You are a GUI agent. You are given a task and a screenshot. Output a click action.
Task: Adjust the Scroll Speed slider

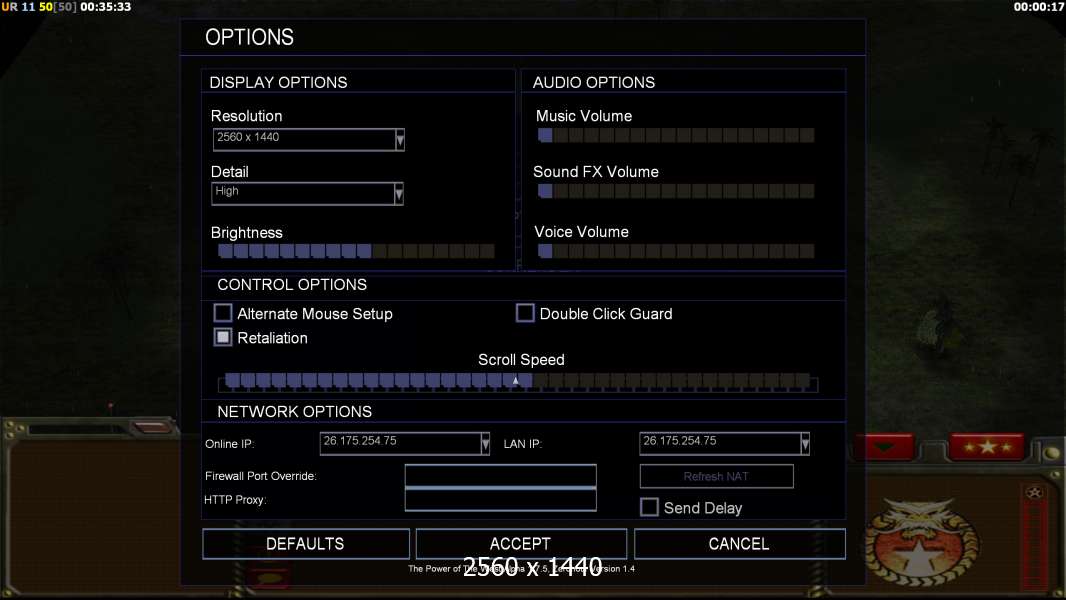coord(518,381)
